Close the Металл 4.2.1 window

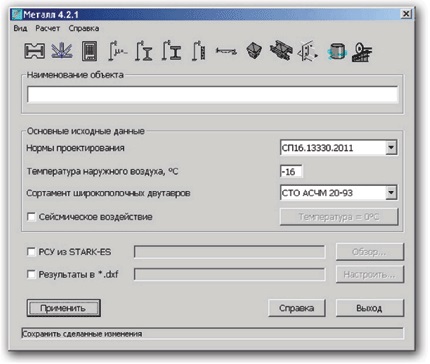[x=406, y=14]
